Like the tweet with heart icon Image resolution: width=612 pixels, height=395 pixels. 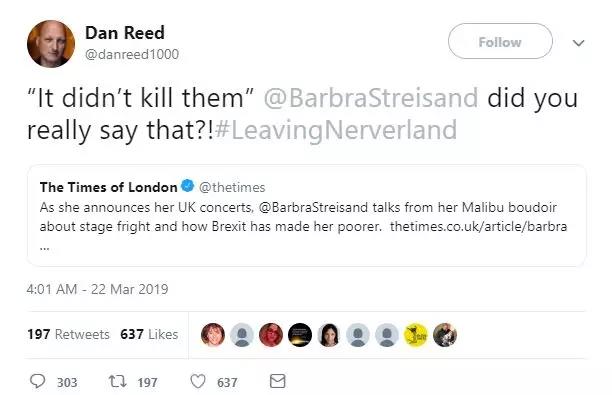(197, 381)
